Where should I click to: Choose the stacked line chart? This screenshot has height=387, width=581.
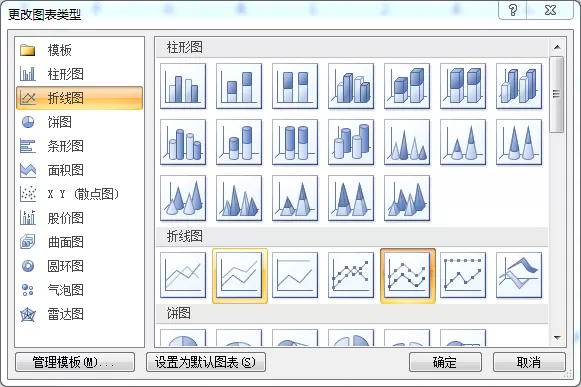click(x=240, y=276)
